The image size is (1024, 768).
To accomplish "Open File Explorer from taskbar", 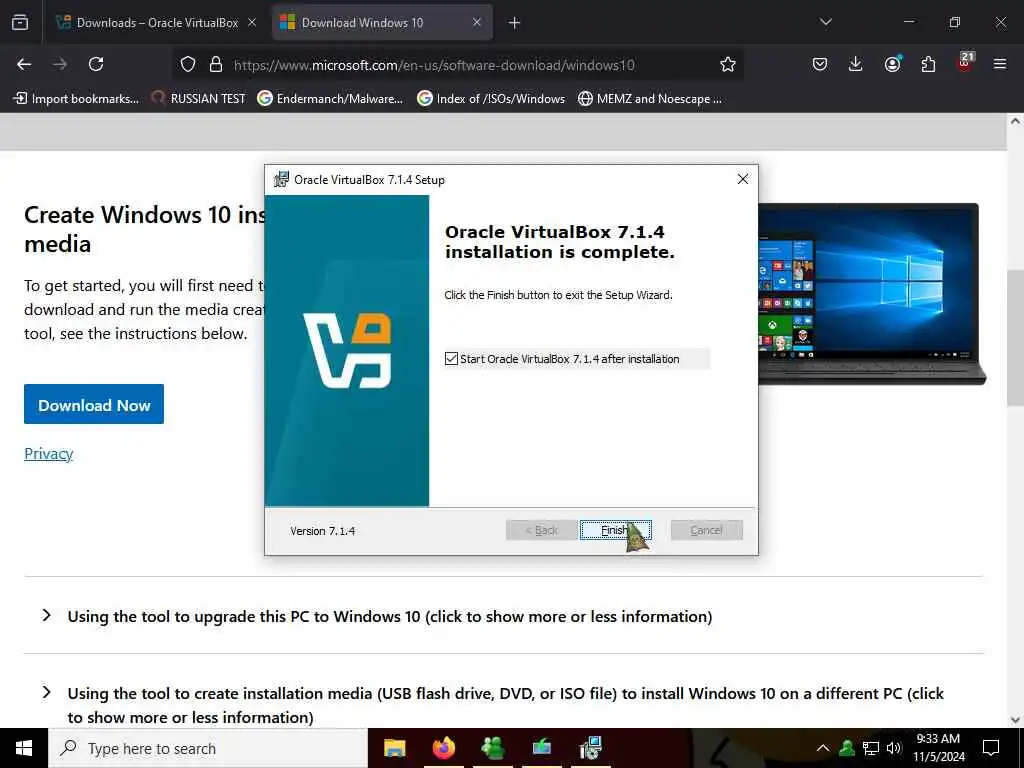I will (x=394, y=748).
